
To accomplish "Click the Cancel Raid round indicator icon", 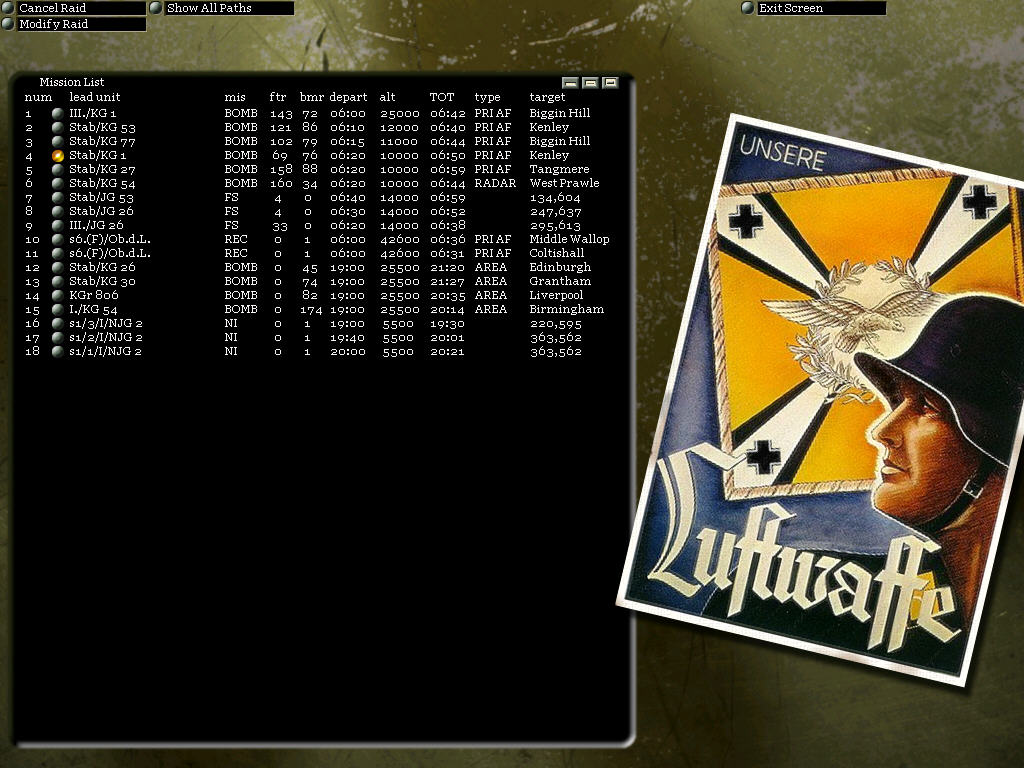I will 8,8.
